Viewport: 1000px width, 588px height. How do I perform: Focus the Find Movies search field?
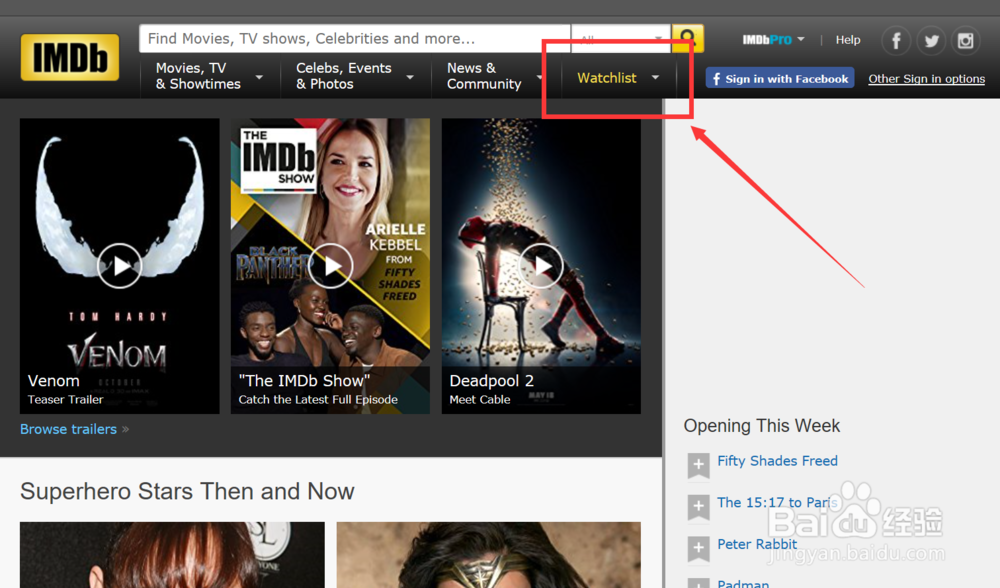click(354, 39)
